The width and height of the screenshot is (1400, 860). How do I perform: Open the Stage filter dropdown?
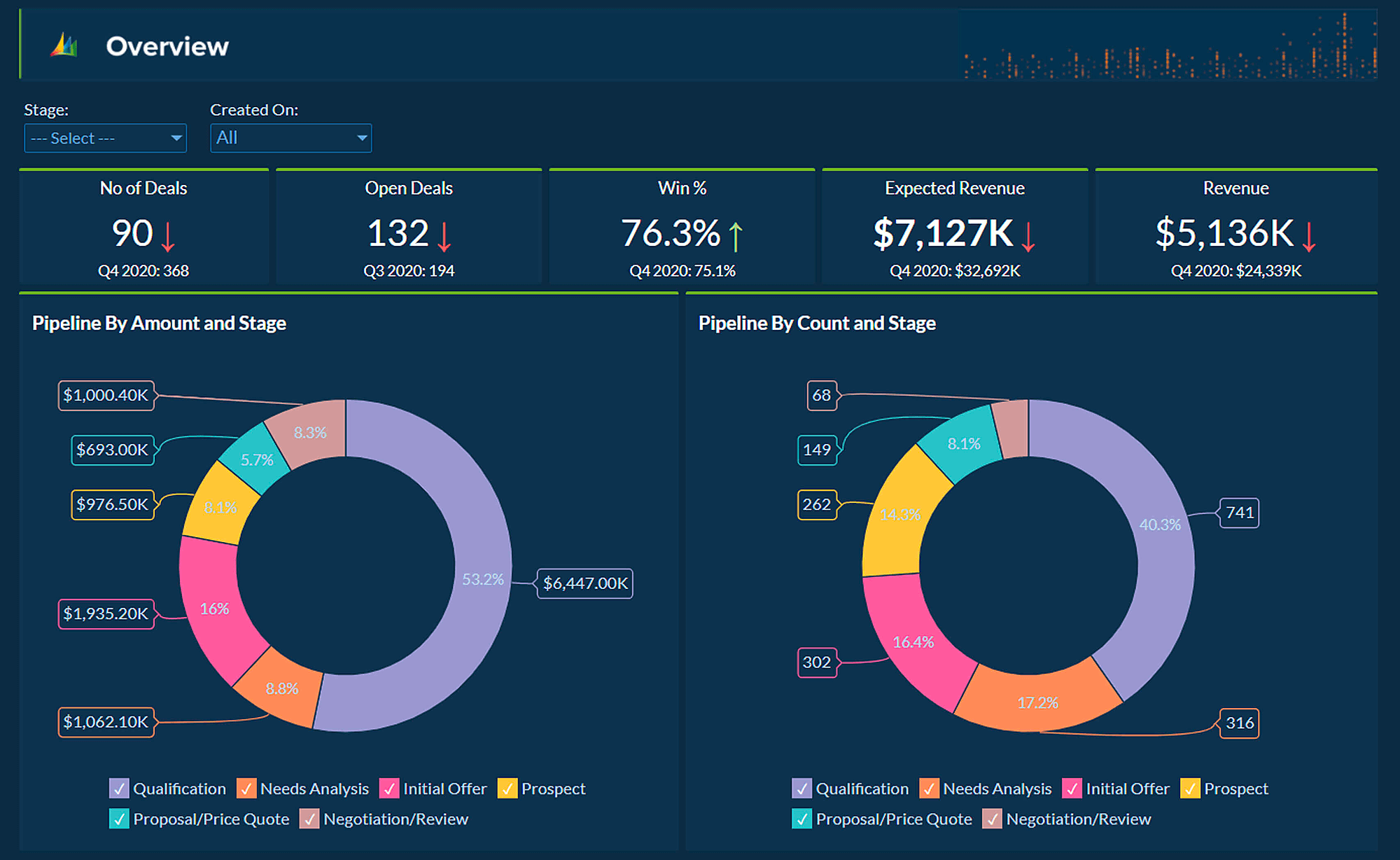[x=105, y=138]
